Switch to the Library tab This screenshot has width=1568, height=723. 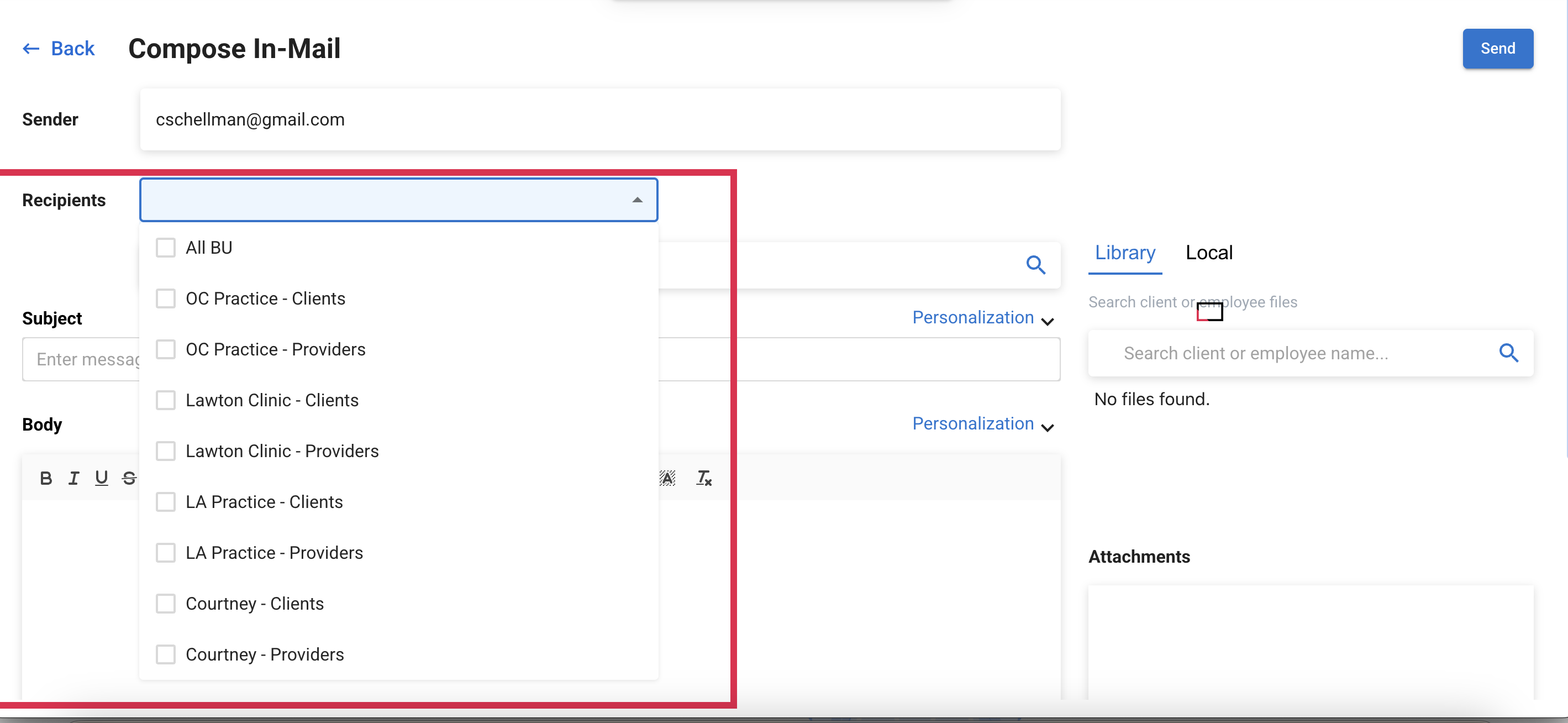tap(1124, 253)
